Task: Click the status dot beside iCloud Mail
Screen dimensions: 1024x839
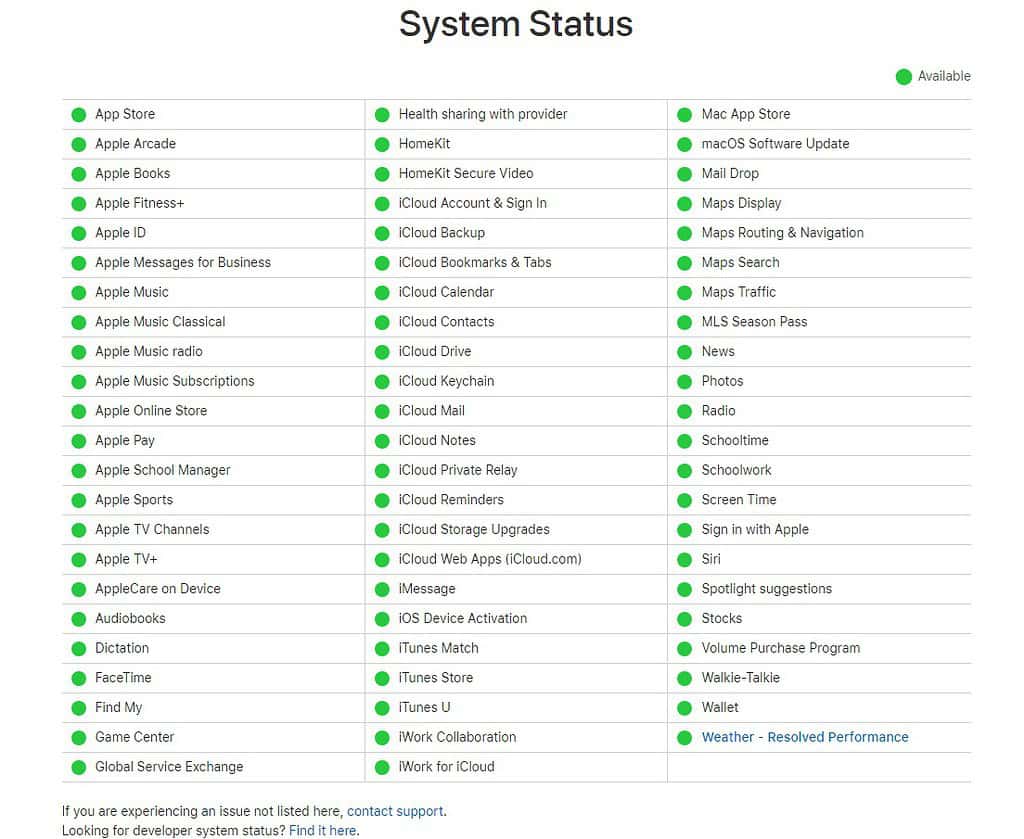Action: pos(381,411)
